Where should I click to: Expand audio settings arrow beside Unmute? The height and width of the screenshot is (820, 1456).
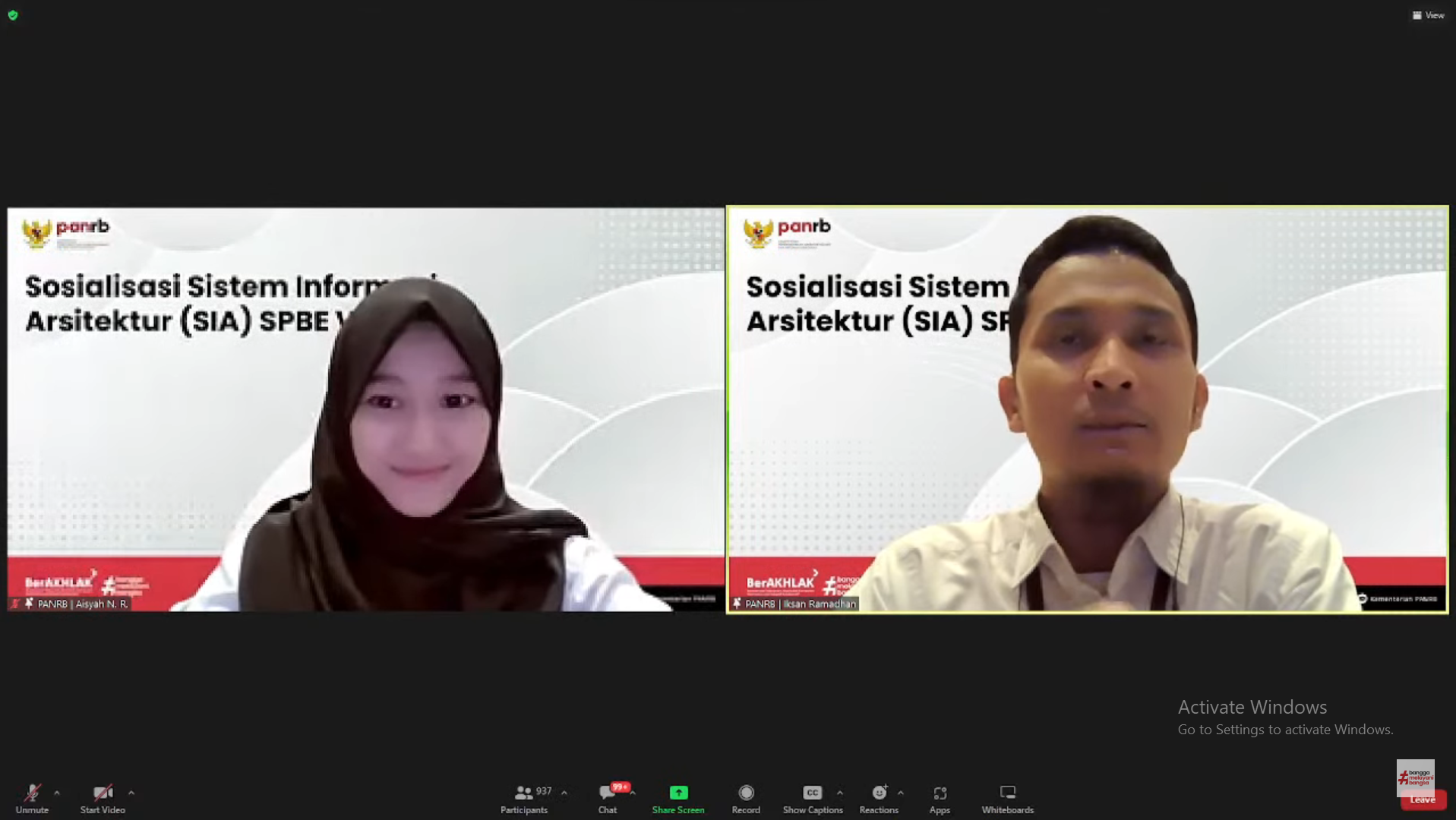point(57,793)
